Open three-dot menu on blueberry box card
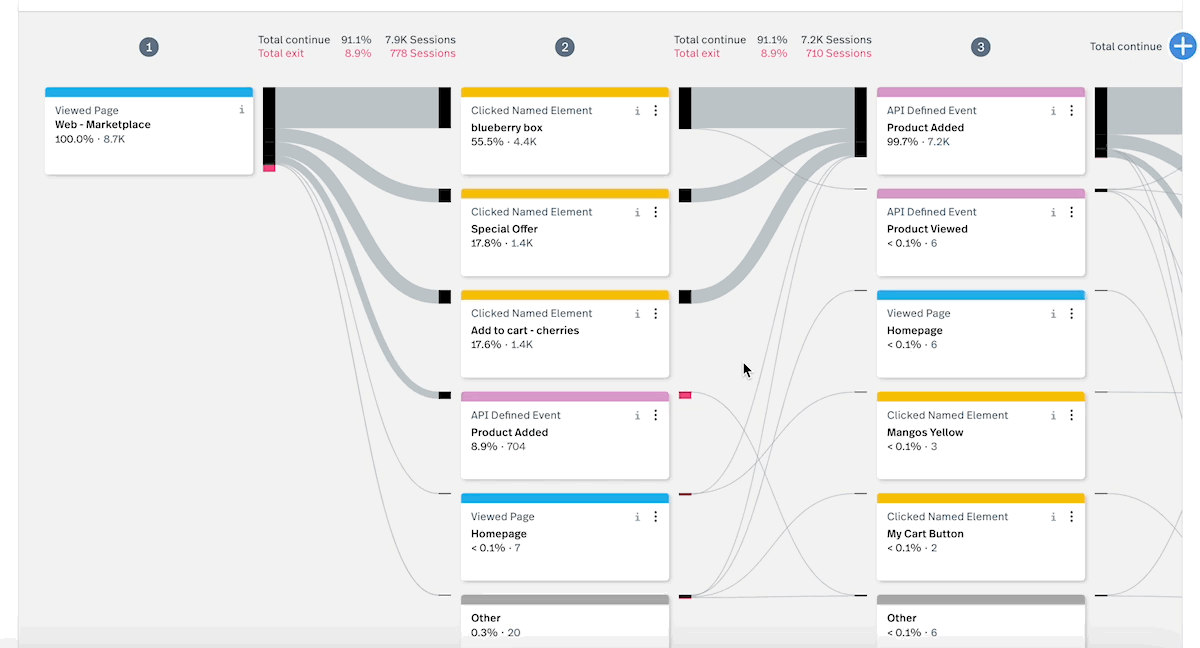 (656, 111)
